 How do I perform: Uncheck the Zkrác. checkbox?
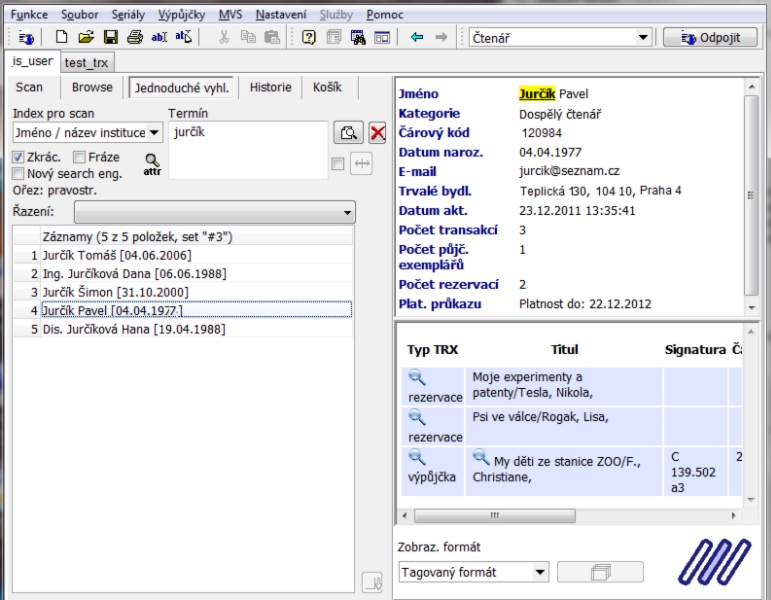(x=19, y=158)
